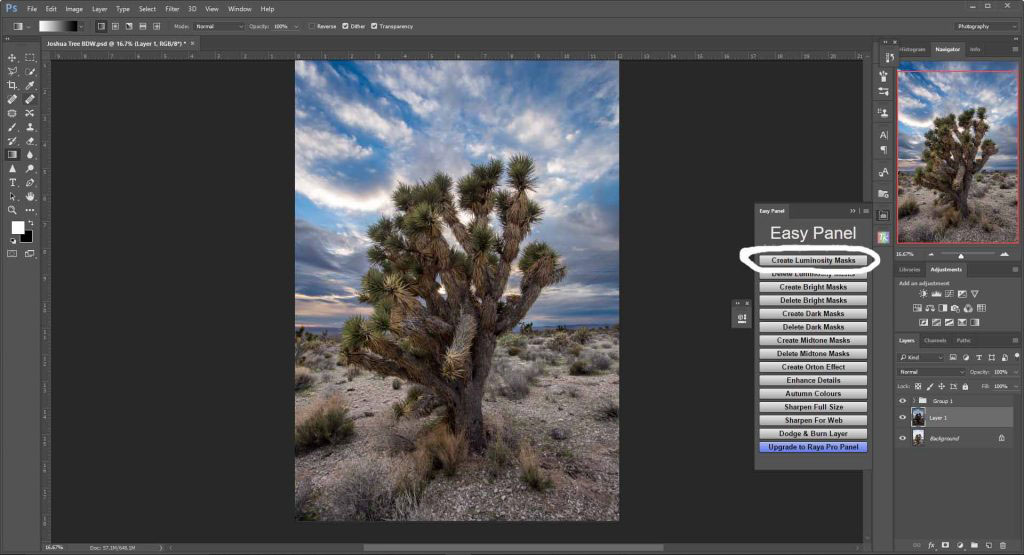
Task: Click the white foreground color swatch
Action: click(17, 228)
